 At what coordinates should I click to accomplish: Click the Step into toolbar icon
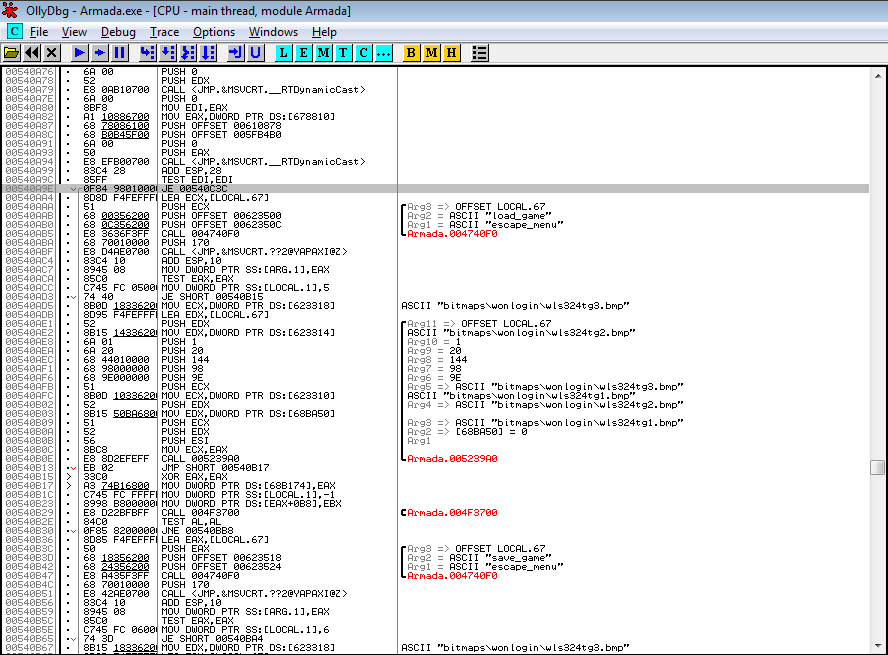(147, 53)
